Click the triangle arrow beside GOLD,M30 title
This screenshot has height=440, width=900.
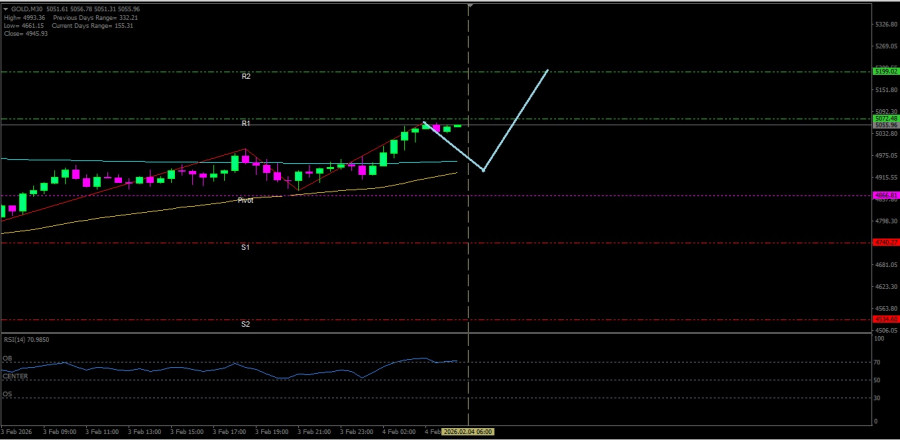[5, 8]
